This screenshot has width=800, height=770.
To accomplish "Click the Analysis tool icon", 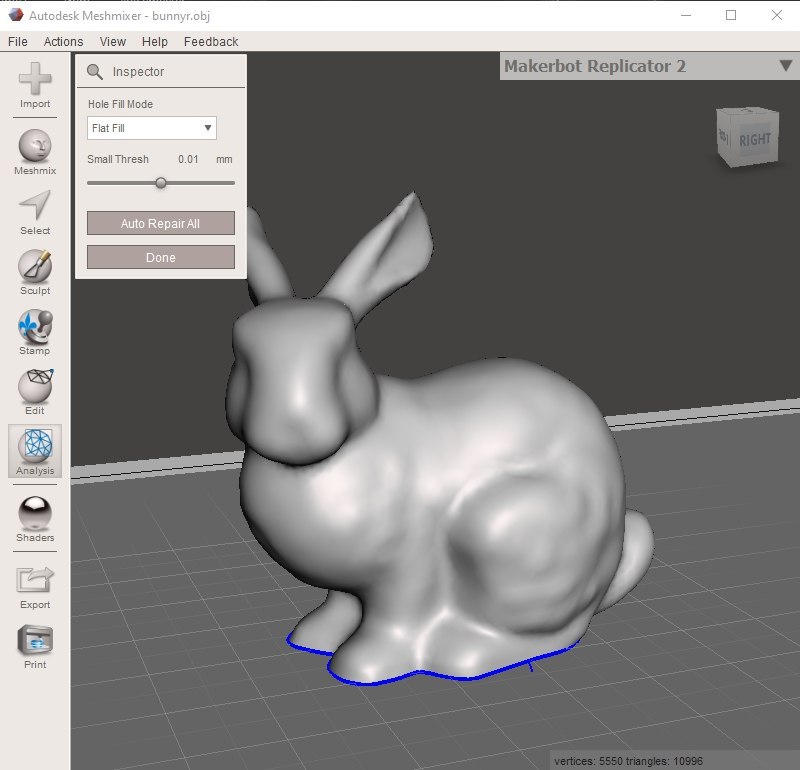I will pos(35,445).
